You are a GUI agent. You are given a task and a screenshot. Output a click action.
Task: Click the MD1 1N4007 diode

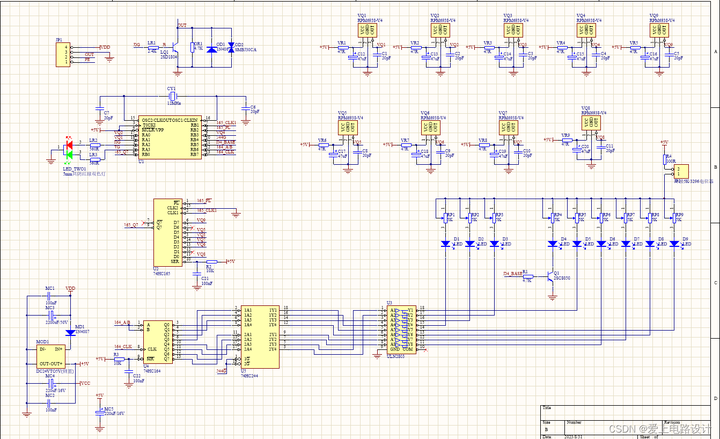(70, 332)
